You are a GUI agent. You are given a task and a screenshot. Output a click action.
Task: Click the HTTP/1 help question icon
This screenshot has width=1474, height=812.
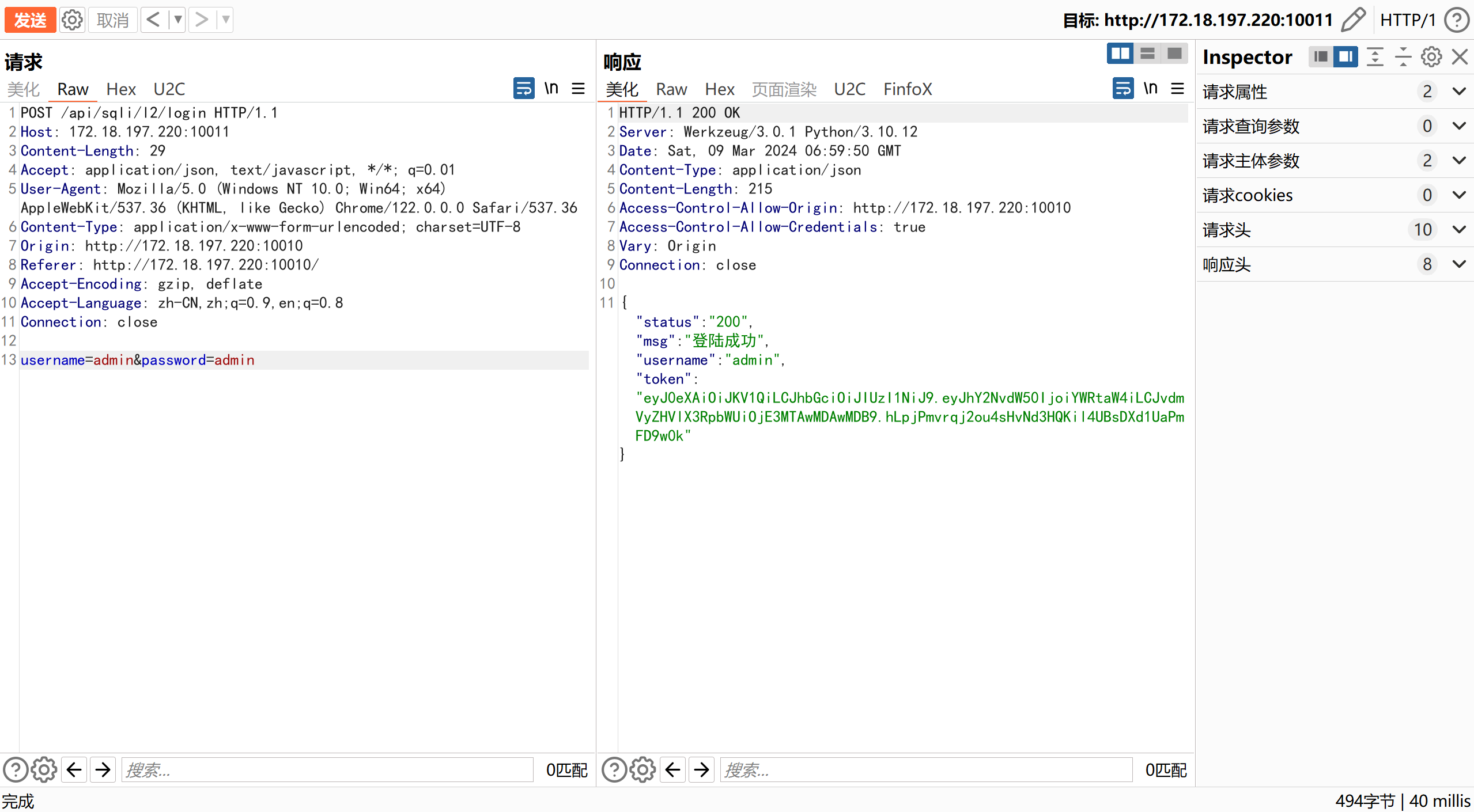[x=1456, y=20]
